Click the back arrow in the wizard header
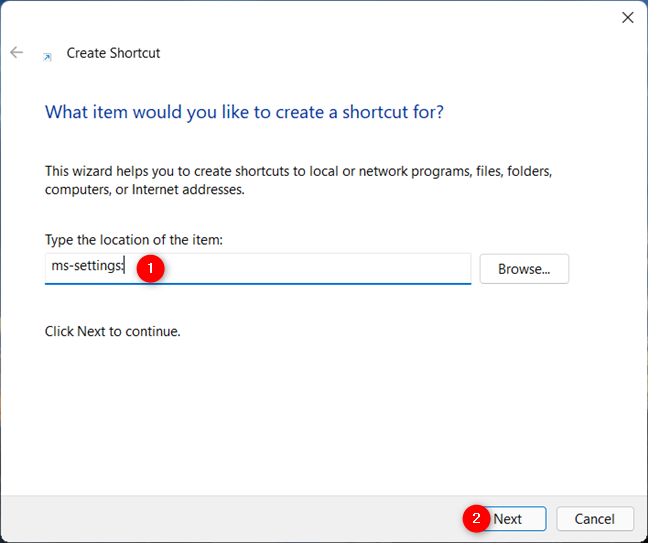Screen dimensions: 648x543 [17, 52]
